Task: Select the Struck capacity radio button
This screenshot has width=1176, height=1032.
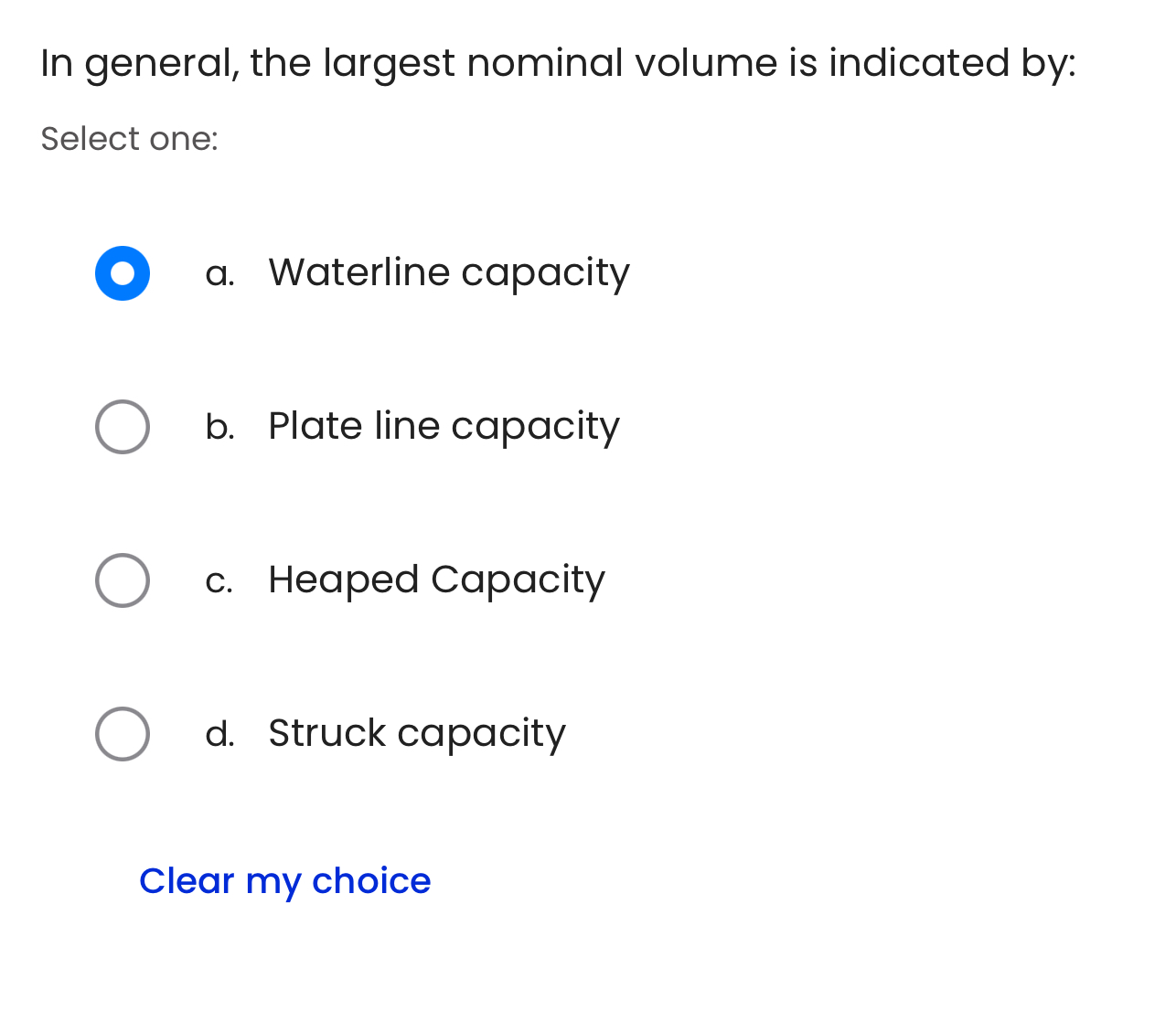Action: pyautogui.click(x=123, y=733)
